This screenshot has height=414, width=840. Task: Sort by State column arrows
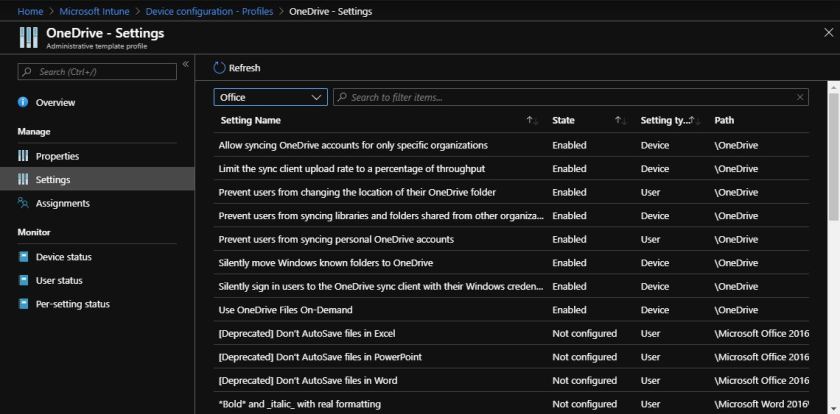tap(620, 121)
